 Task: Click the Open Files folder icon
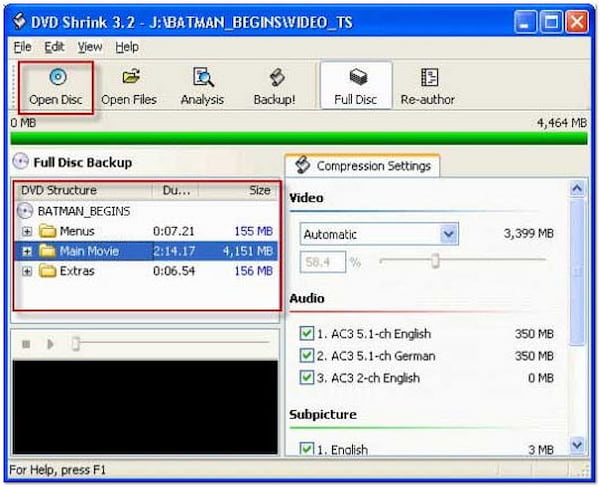click(x=131, y=77)
